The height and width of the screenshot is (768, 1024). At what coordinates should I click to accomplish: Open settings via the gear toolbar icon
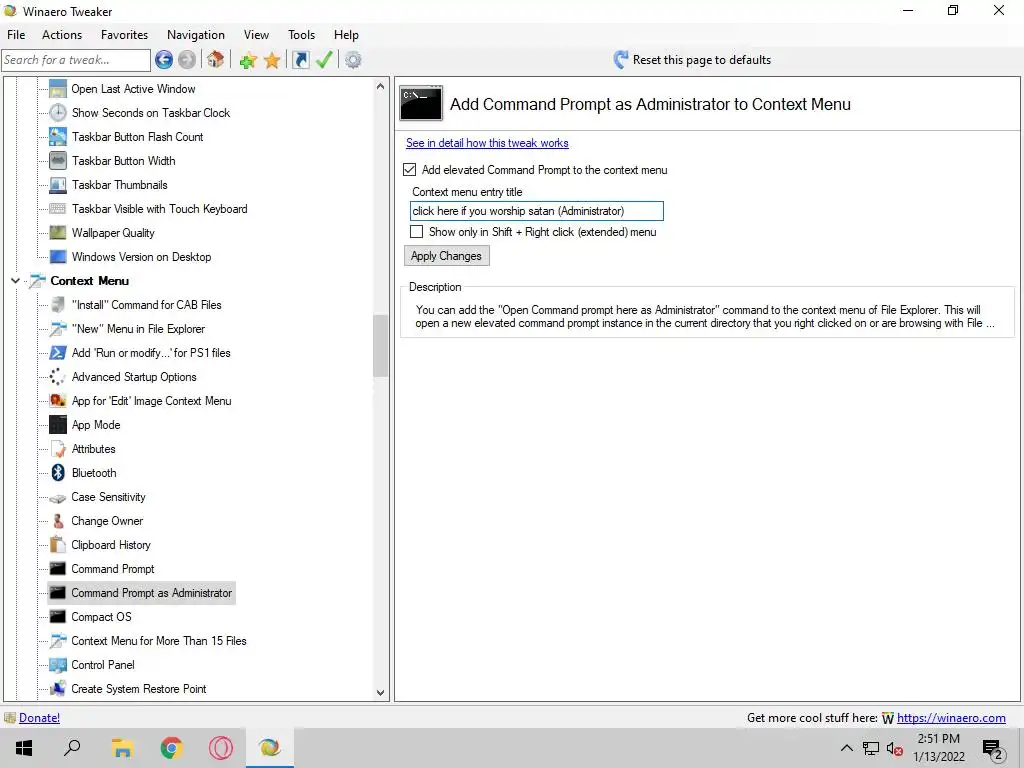353,60
